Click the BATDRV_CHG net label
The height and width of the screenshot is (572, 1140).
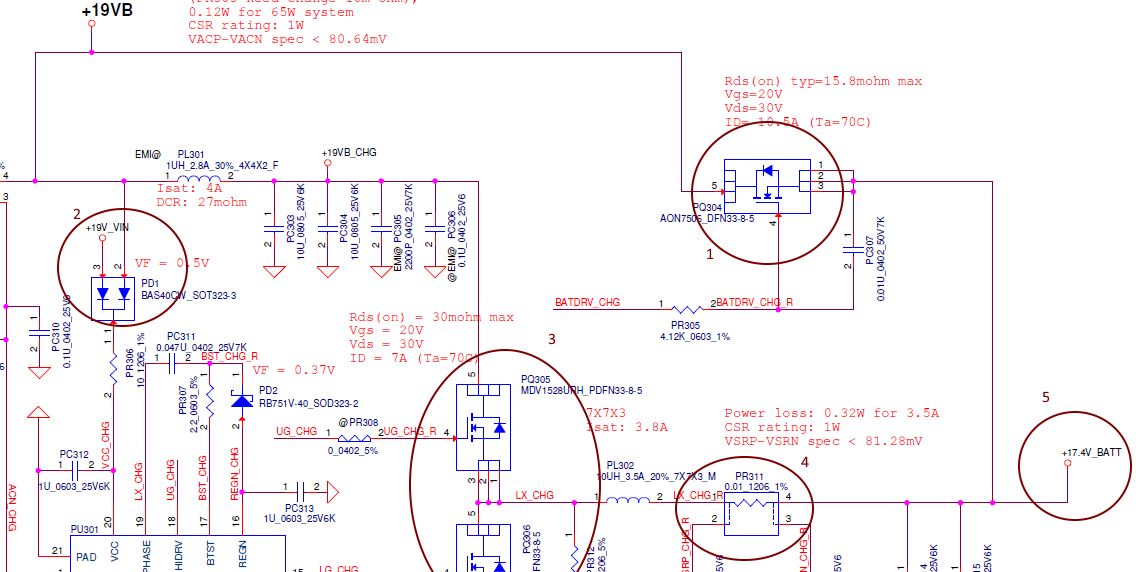[x=587, y=302]
